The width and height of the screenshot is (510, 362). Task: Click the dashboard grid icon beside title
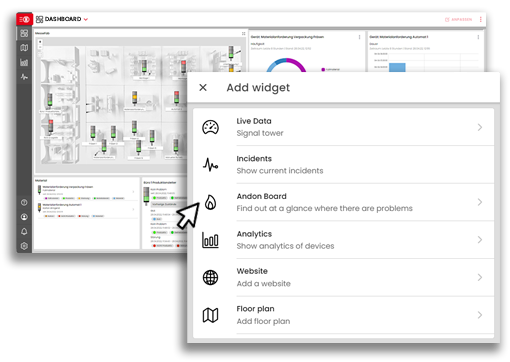click(39, 19)
